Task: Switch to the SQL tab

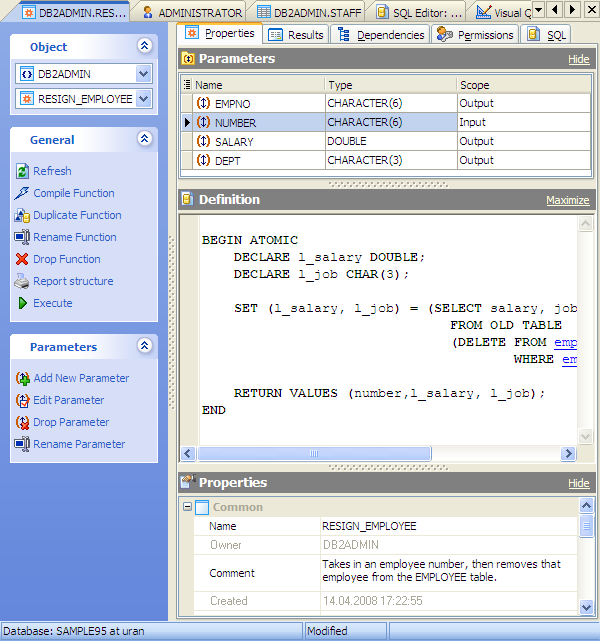Action: (546, 35)
